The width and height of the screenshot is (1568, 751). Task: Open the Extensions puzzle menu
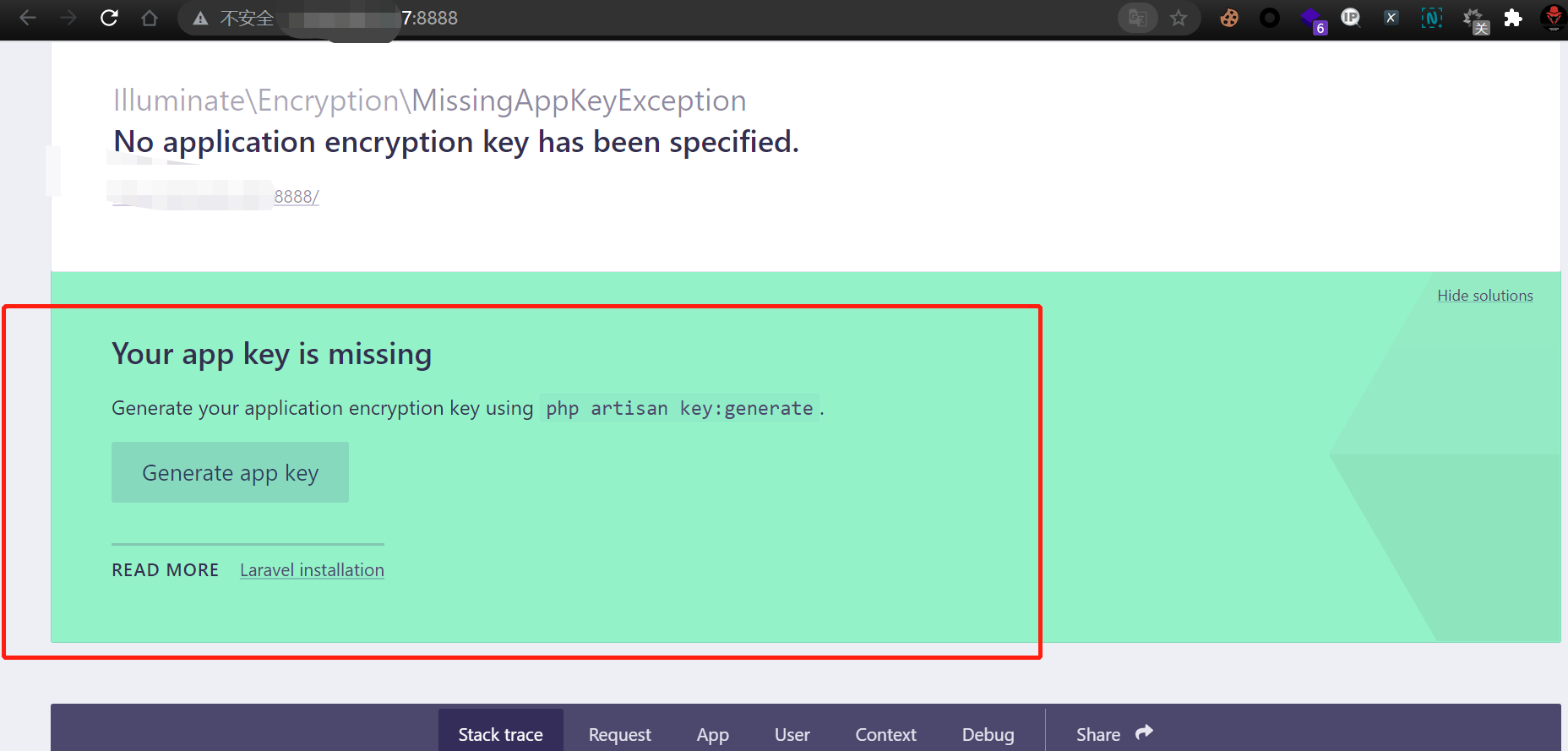point(1513,18)
